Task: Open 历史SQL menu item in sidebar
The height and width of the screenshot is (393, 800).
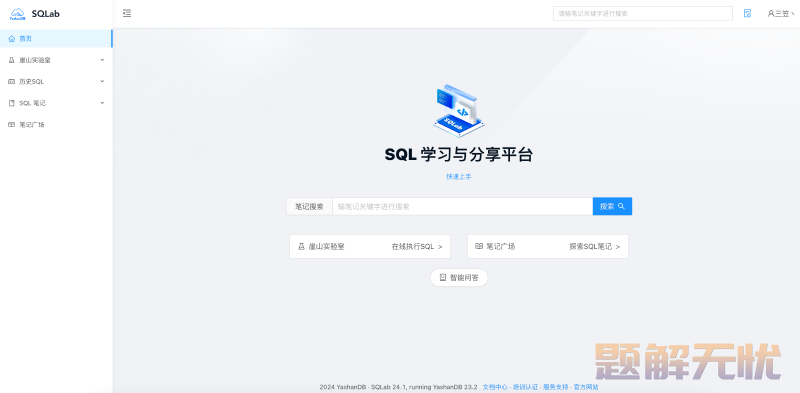Action: (x=56, y=82)
